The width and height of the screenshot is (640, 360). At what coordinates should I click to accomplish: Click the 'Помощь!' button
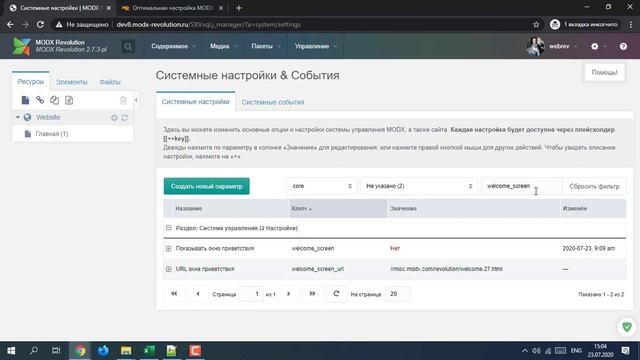point(604,73)
